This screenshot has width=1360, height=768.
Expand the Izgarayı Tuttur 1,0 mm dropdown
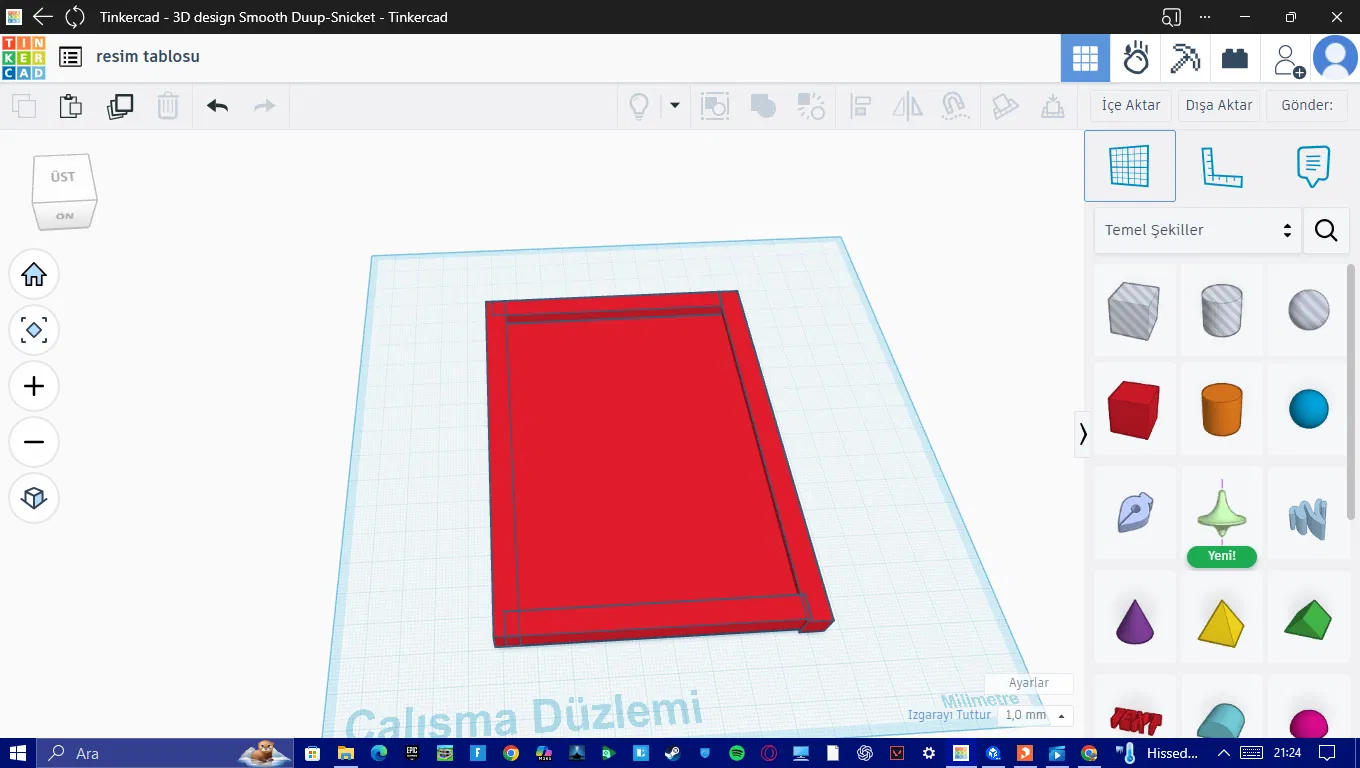[1035, 715]
